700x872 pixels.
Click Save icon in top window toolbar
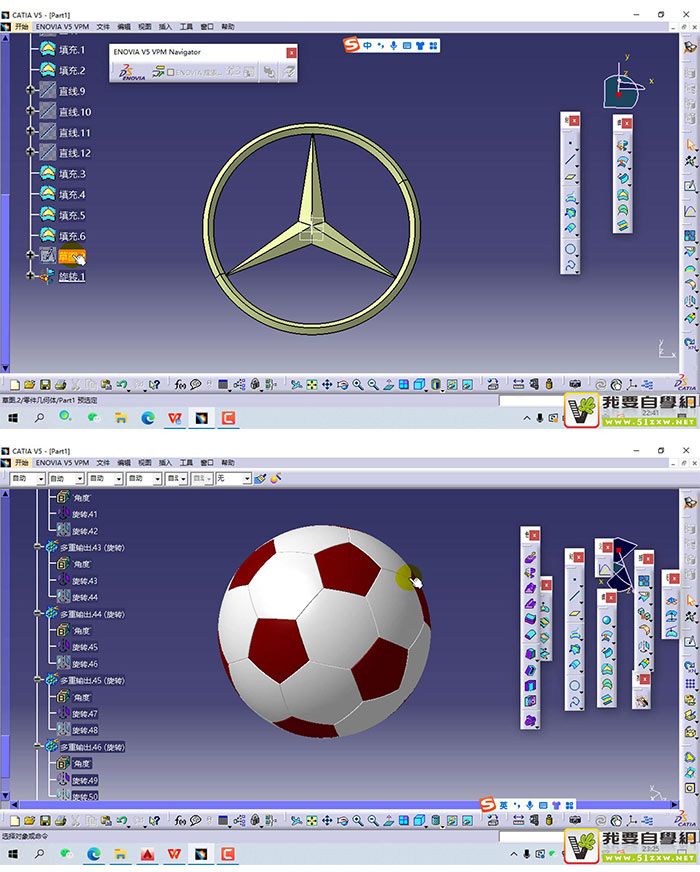tap(45, 384)
